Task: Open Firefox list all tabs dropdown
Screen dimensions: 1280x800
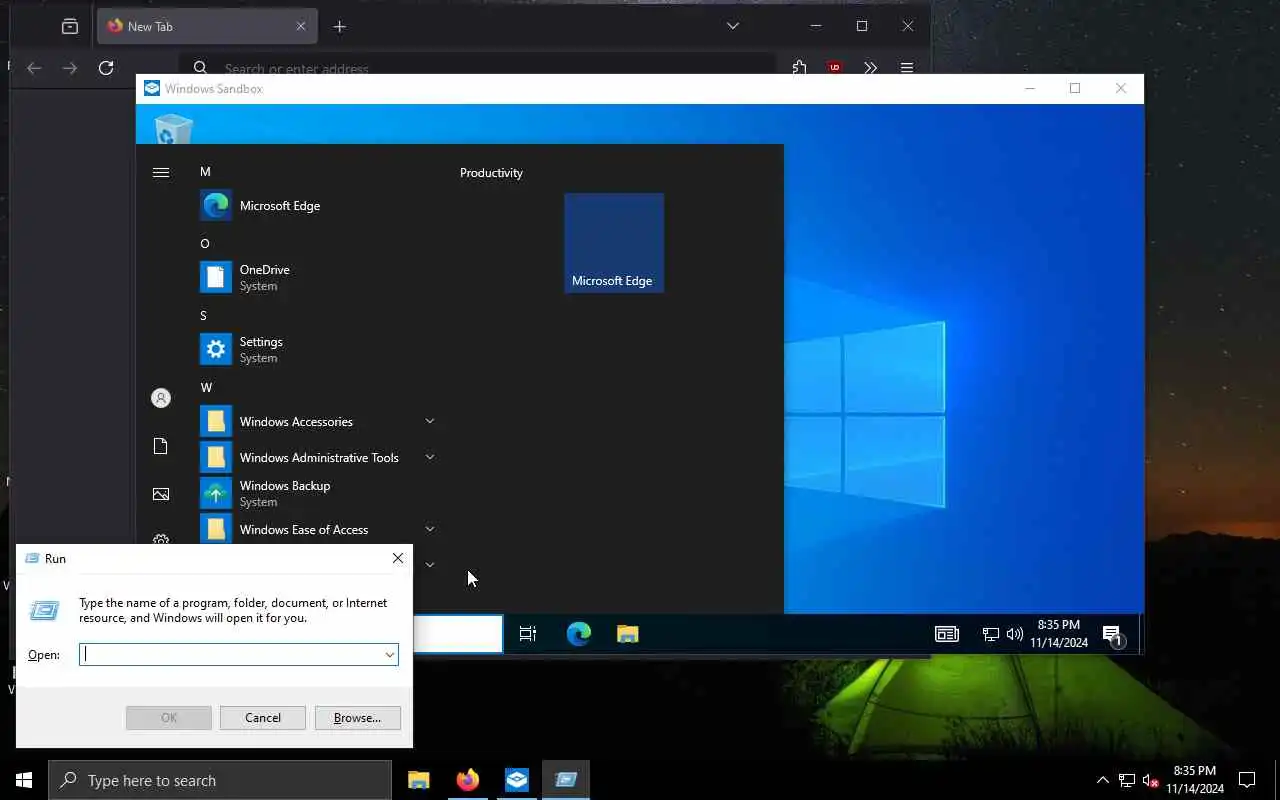Action: point(733,26)
